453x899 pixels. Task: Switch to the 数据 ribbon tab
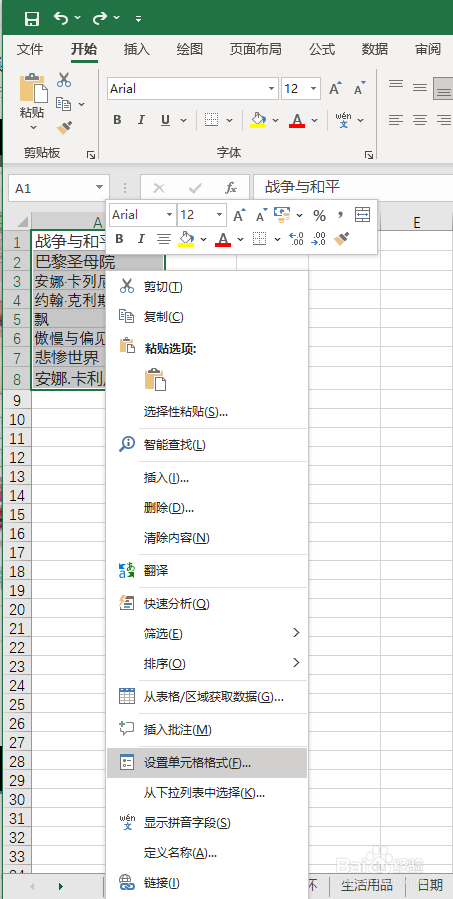coord(375,49)
